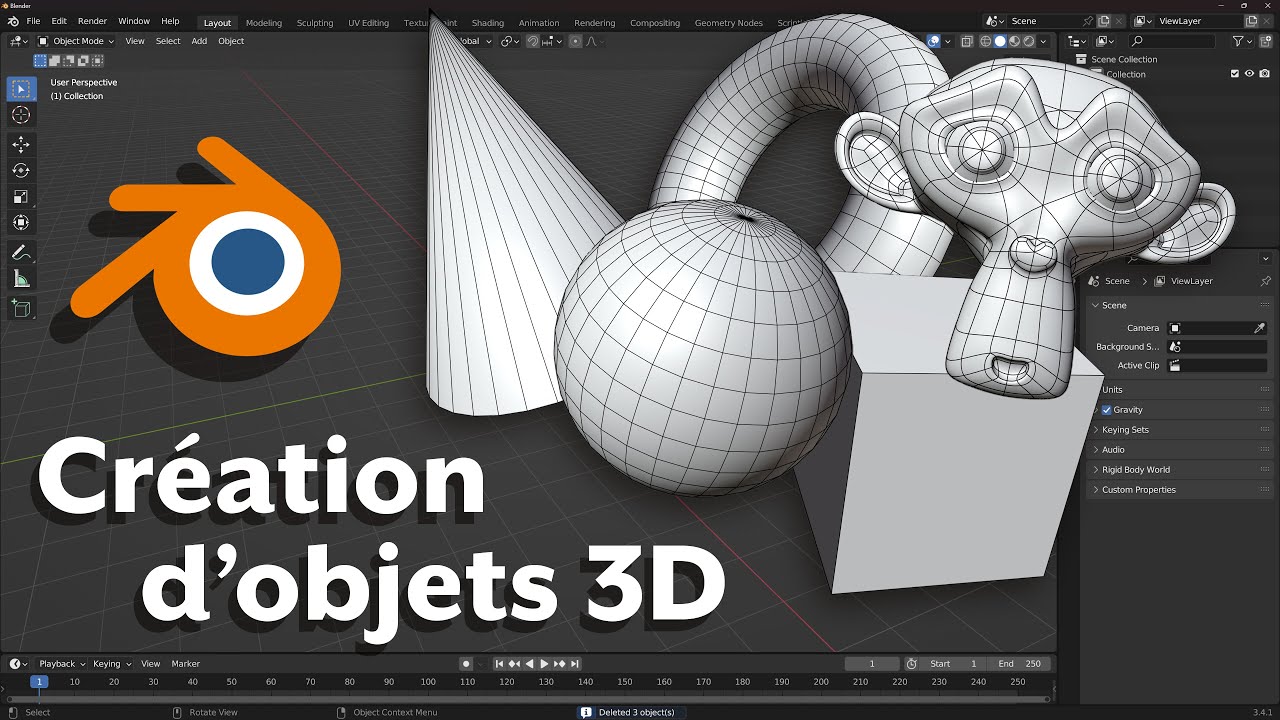Screen dimensions: 1280x720
Task: Expand the Keying Sets panel
Action: (x=1180, y=430)
